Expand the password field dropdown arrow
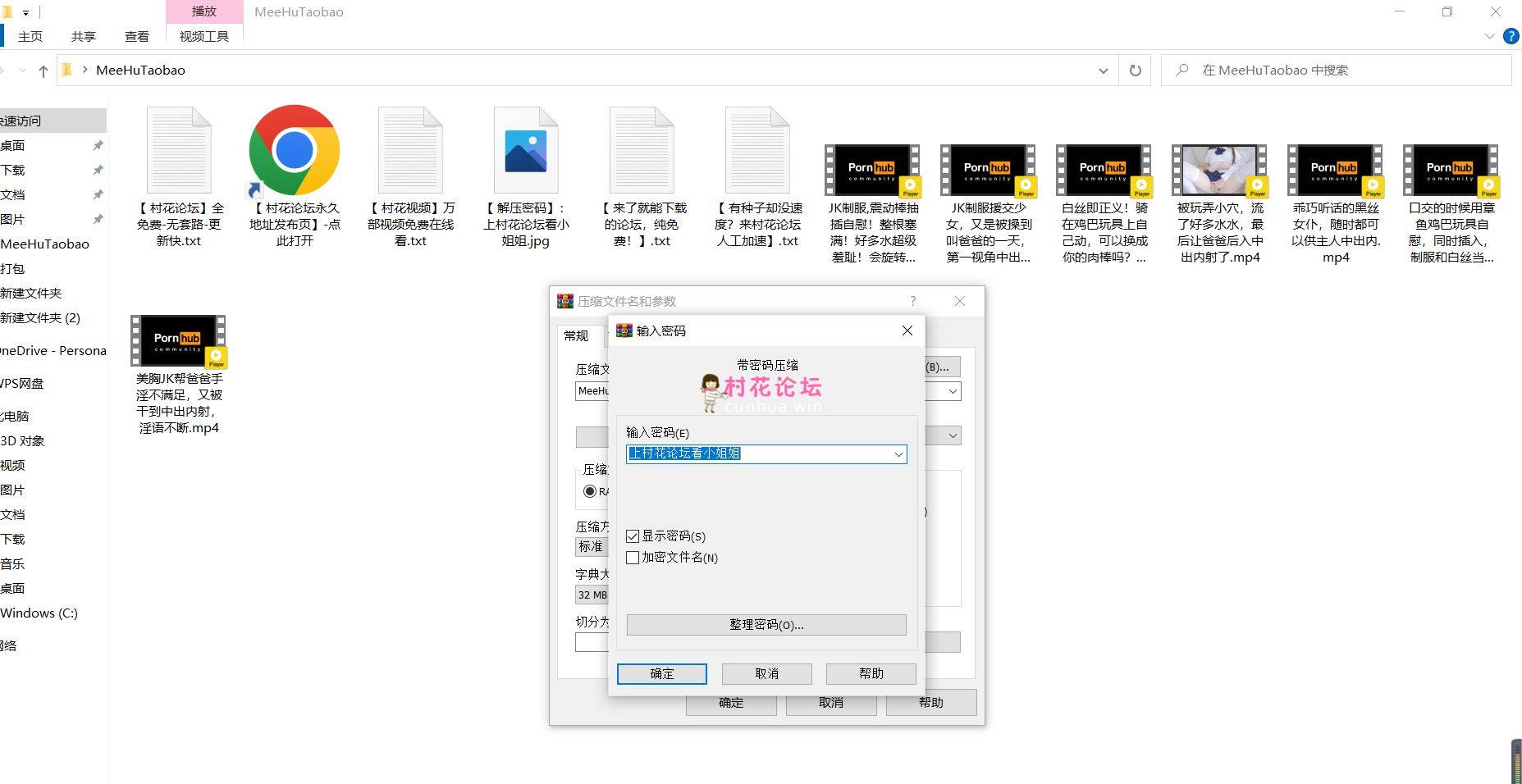Image resolution: width=1522 pixels, height=784 pixels. pos(898,454)
